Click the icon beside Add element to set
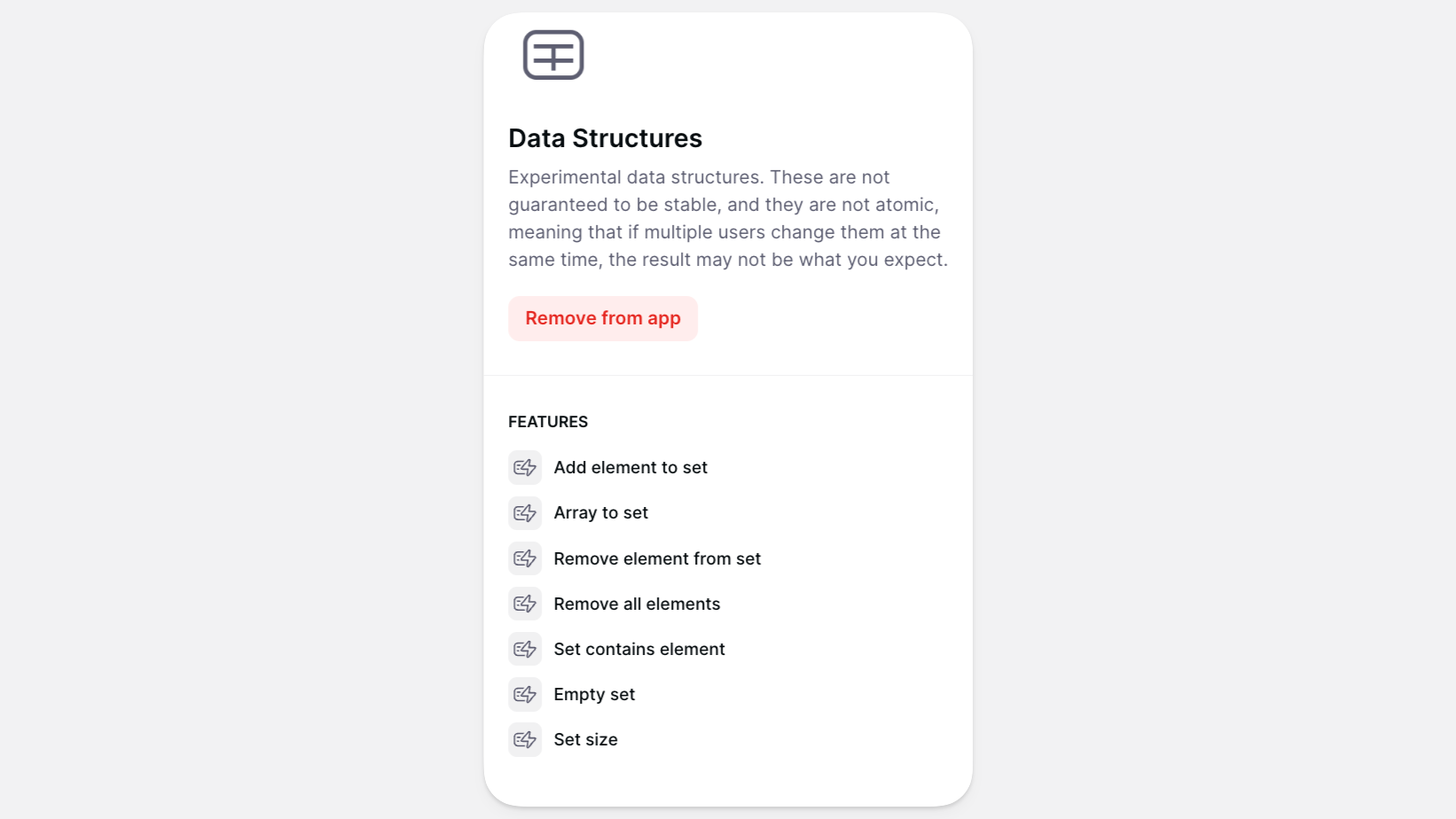Screen dimensions: 1456x819 tap(525, 468)
